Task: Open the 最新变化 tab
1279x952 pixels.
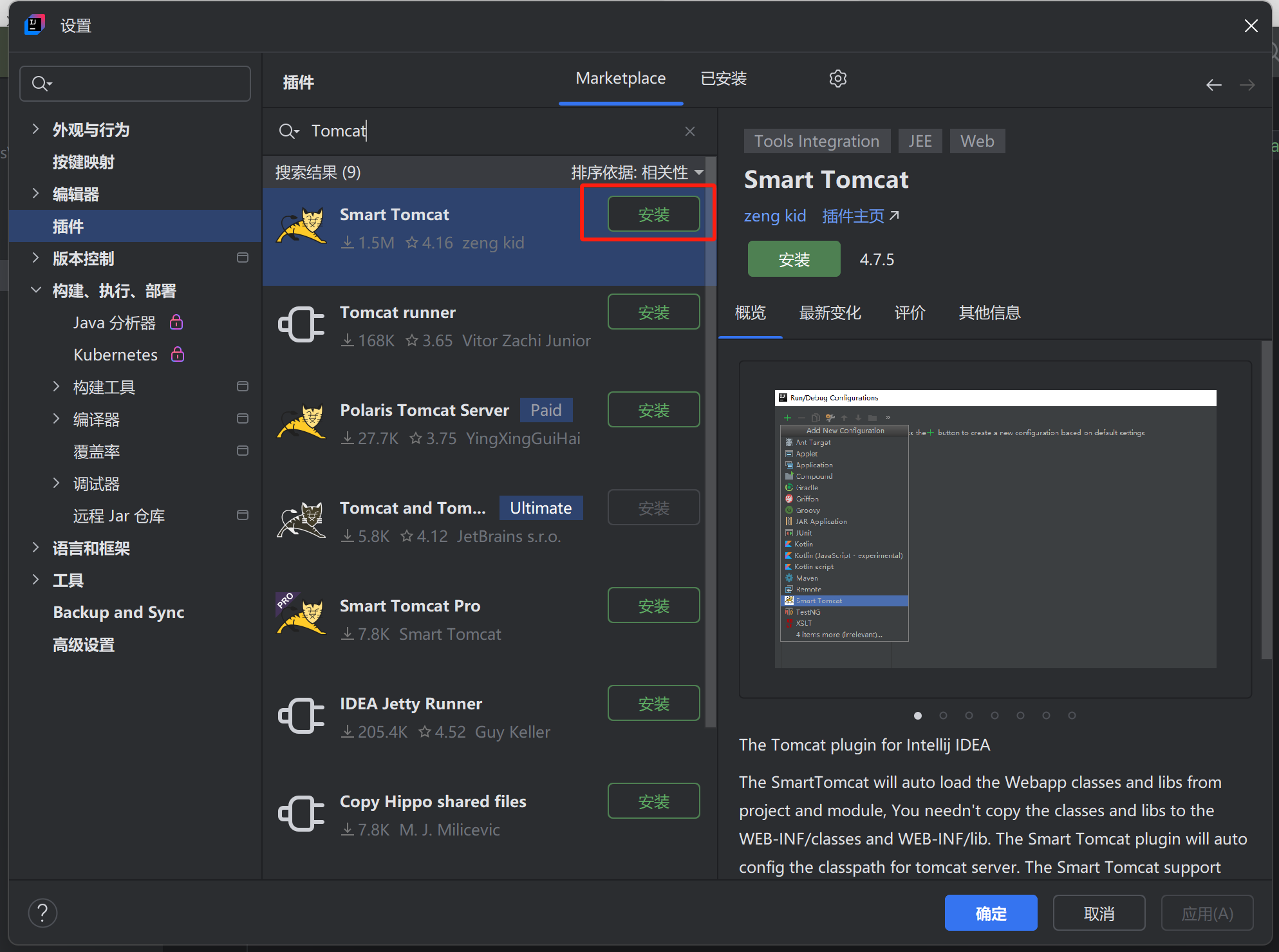Action: coord(830,313)
